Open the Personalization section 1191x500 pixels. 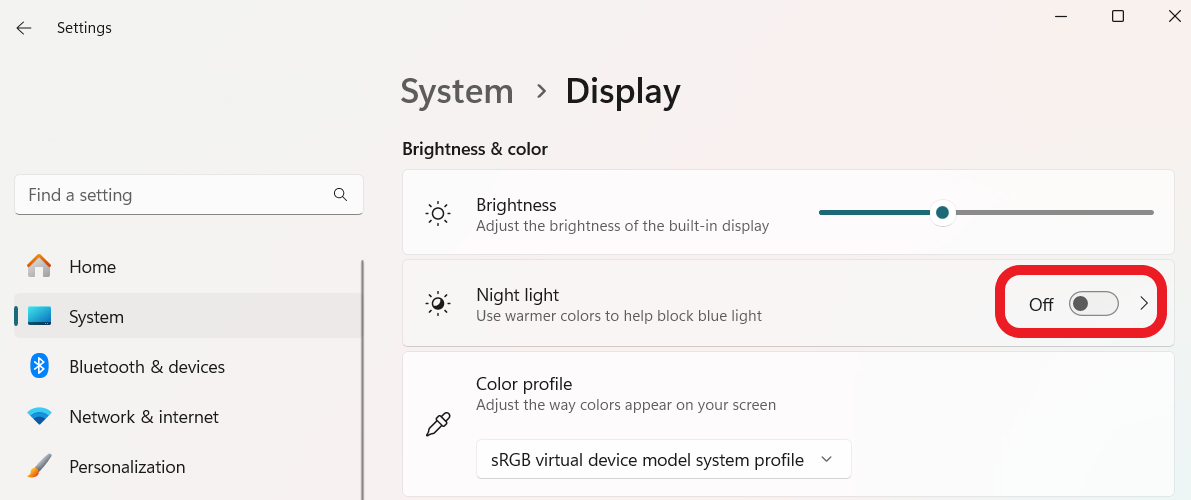[x=127, y=467]
